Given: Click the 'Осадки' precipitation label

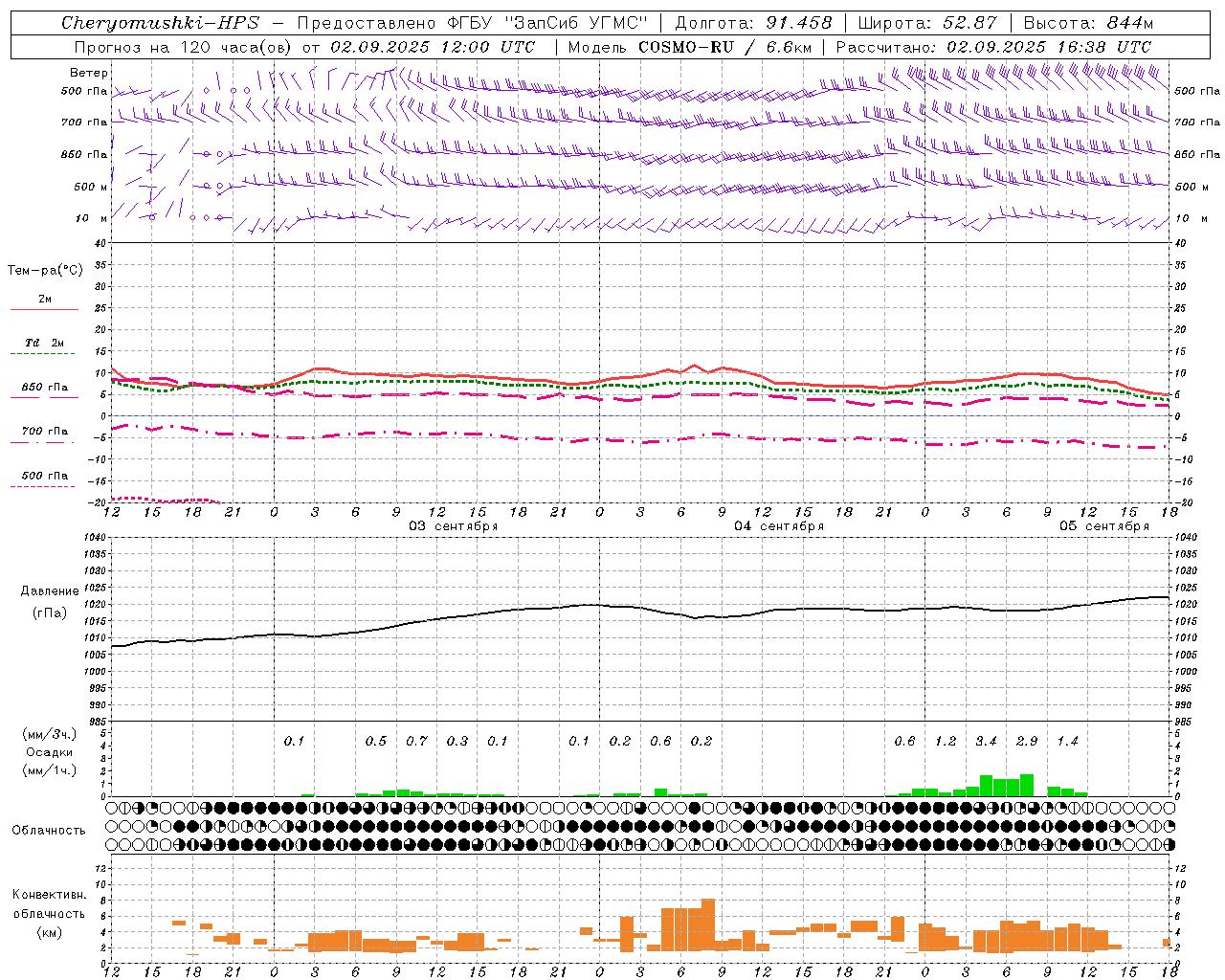Looking at the screenshot, I should [x=50, y=752].
